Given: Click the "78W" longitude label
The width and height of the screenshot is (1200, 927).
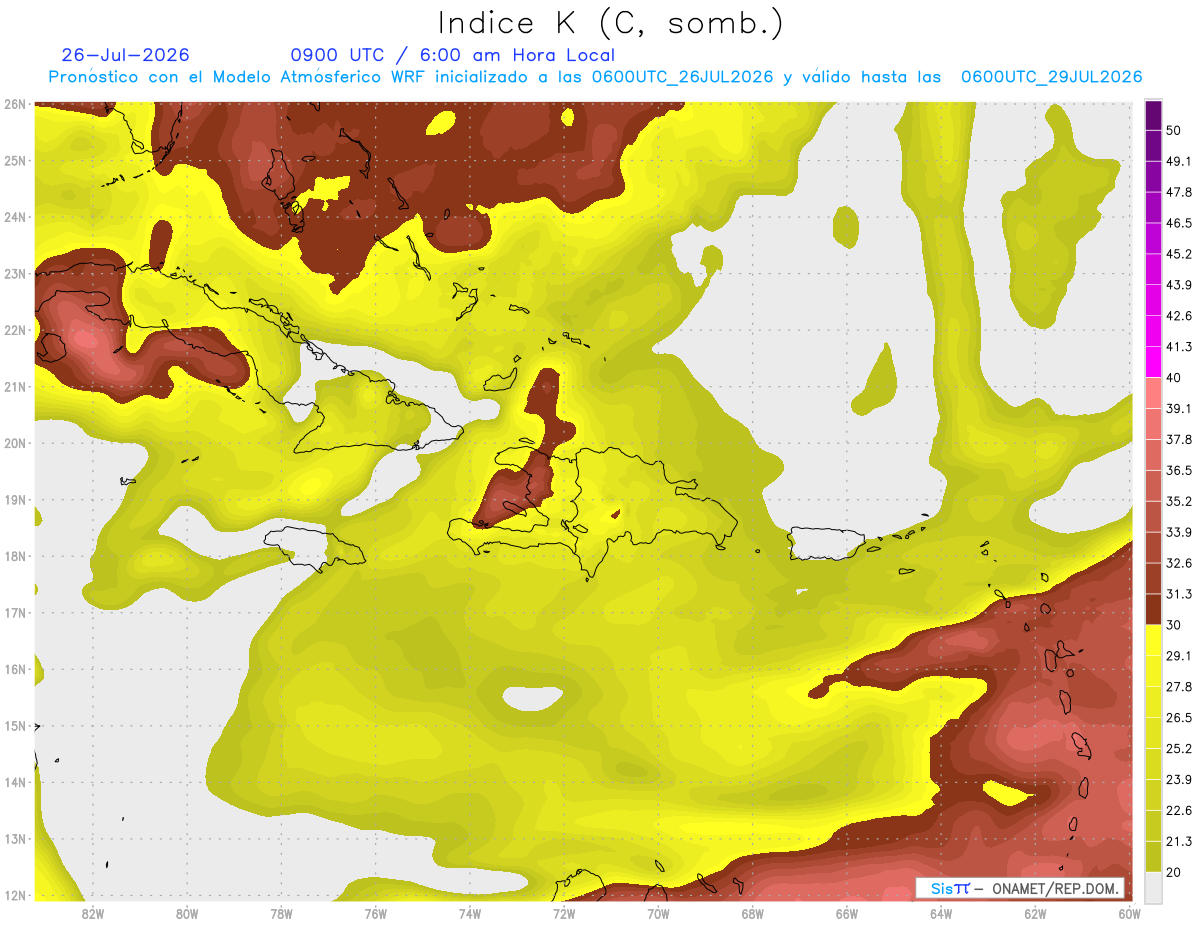Looking at the screenshot, I should pos(281,913).
